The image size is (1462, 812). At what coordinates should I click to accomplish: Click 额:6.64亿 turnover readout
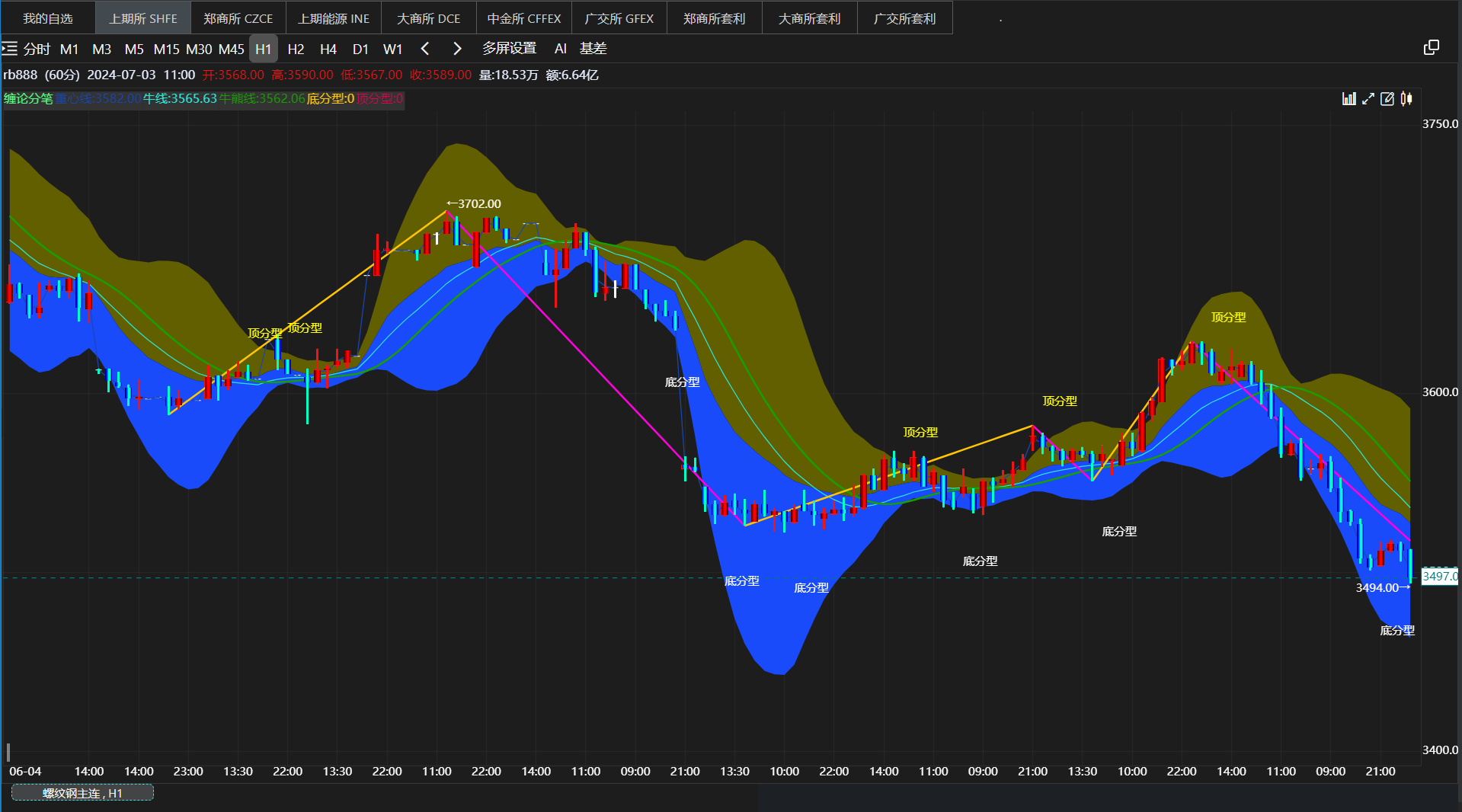click(572, 75)
